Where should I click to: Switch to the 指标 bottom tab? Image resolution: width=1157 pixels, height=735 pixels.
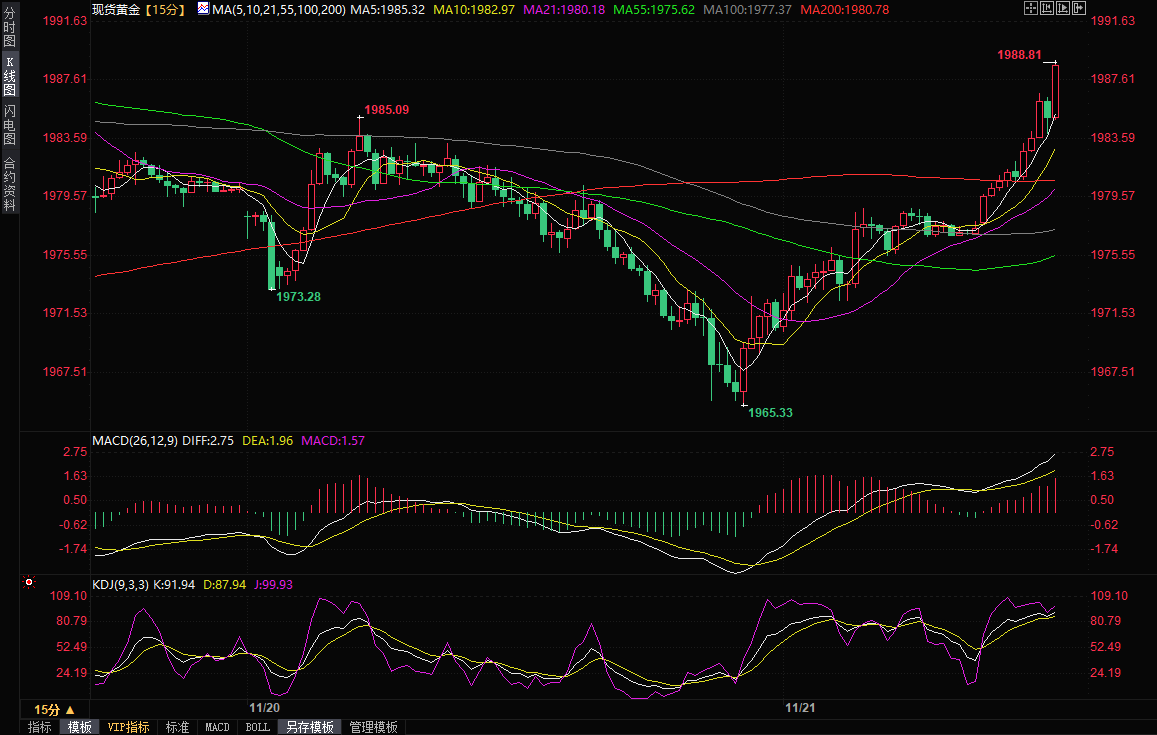39,727
